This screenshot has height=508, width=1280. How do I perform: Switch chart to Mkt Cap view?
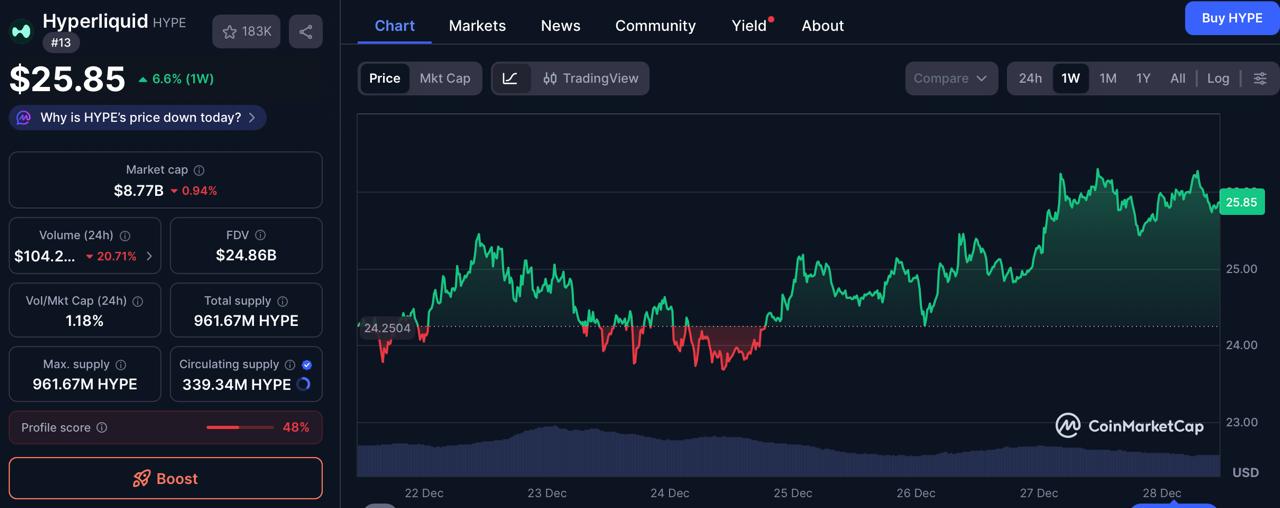pos(445,78)
